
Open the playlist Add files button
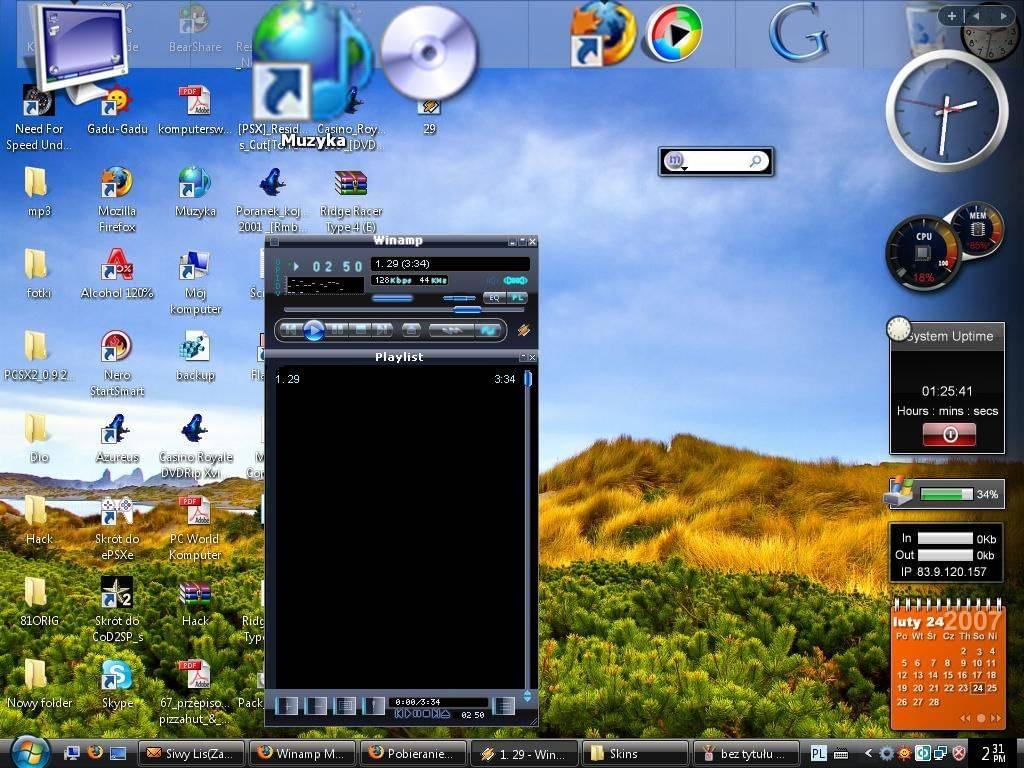(x=287, y=705)
